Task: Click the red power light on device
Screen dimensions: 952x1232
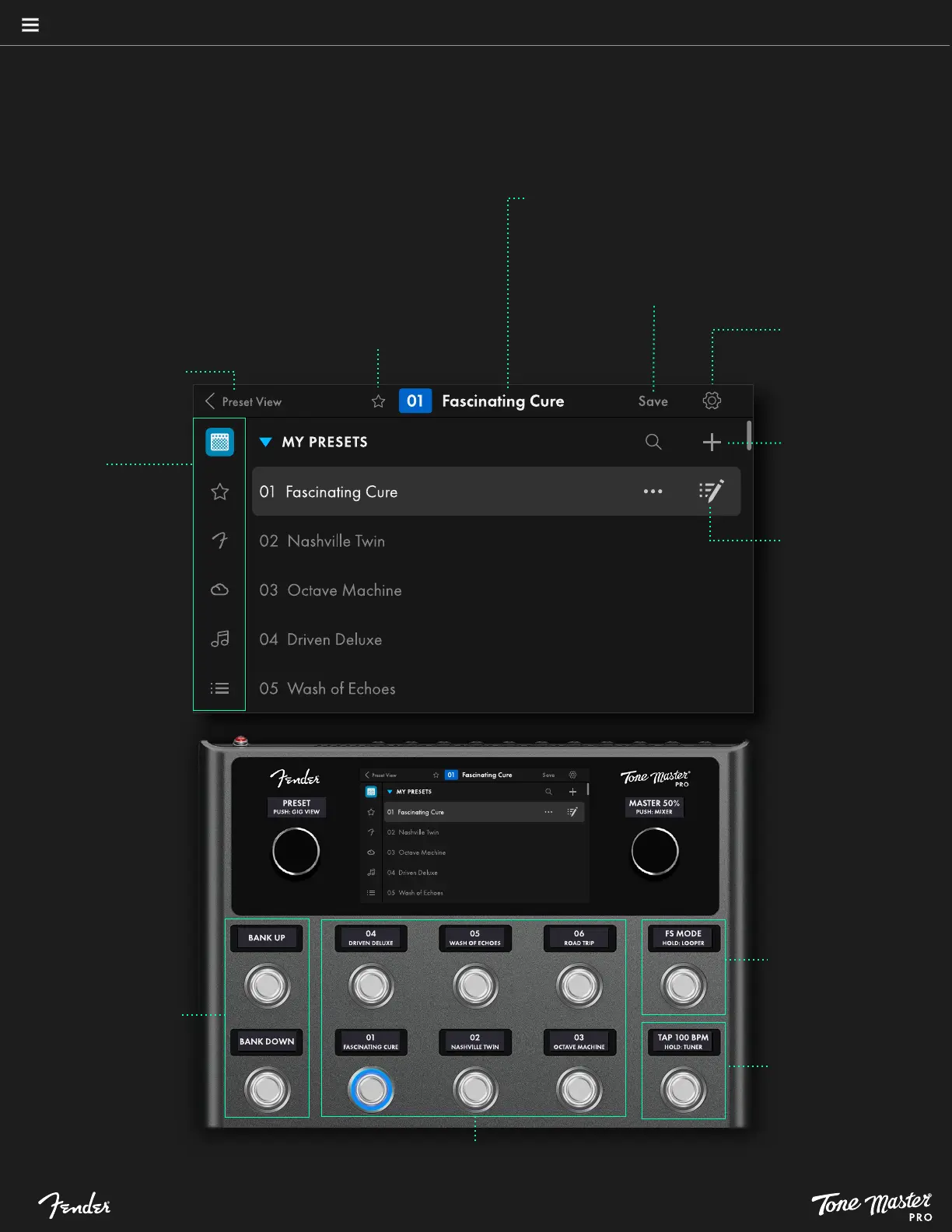Action: [x=241, y=740]
